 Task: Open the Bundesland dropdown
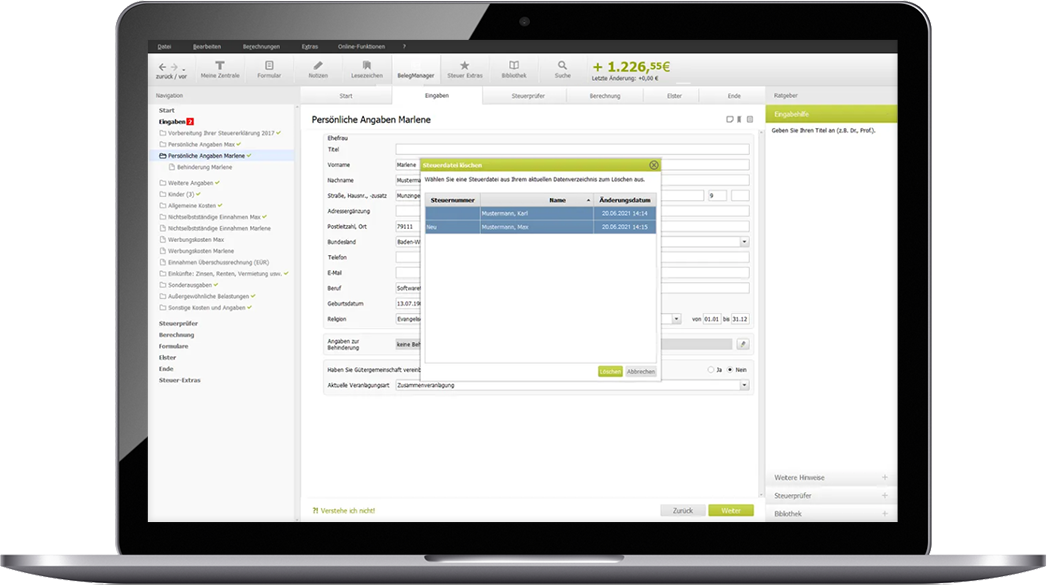(744, 242)
